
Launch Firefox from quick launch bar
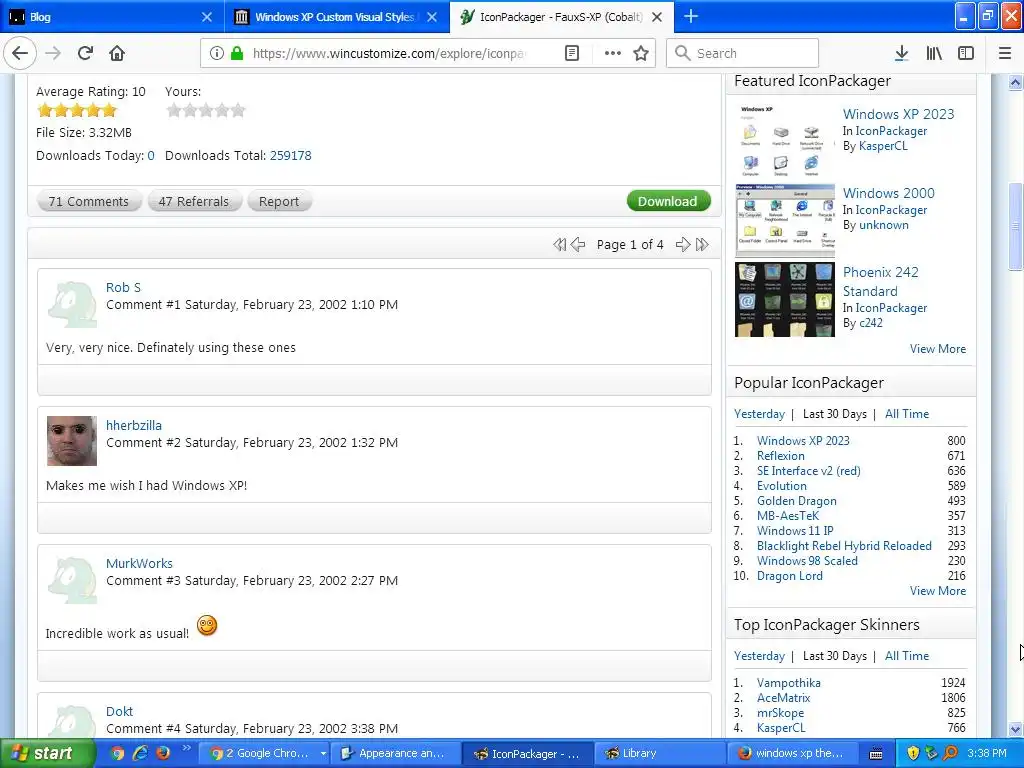tap(163, 753)
